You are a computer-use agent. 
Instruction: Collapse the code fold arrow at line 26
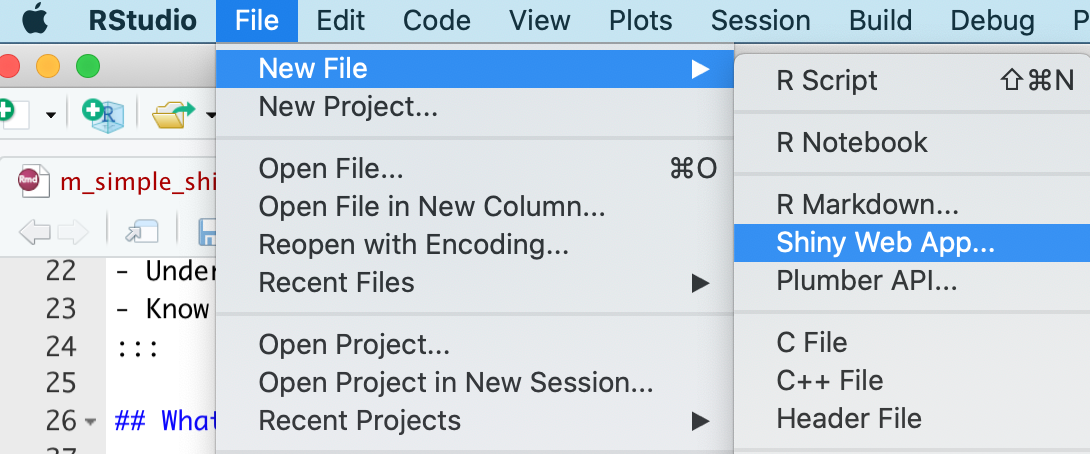[90, 422]
